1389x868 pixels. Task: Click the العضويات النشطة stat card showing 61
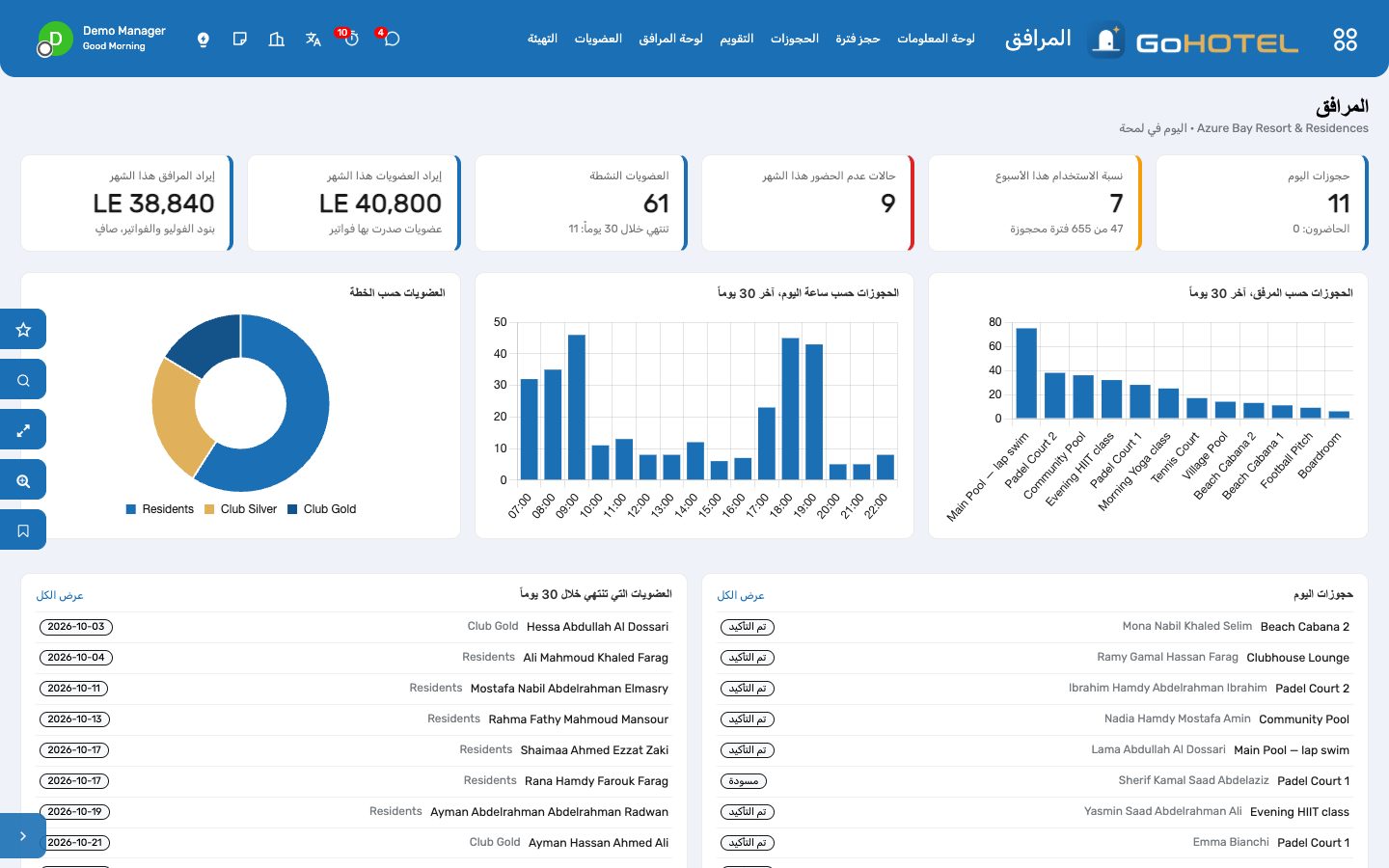tap(581, 203)
